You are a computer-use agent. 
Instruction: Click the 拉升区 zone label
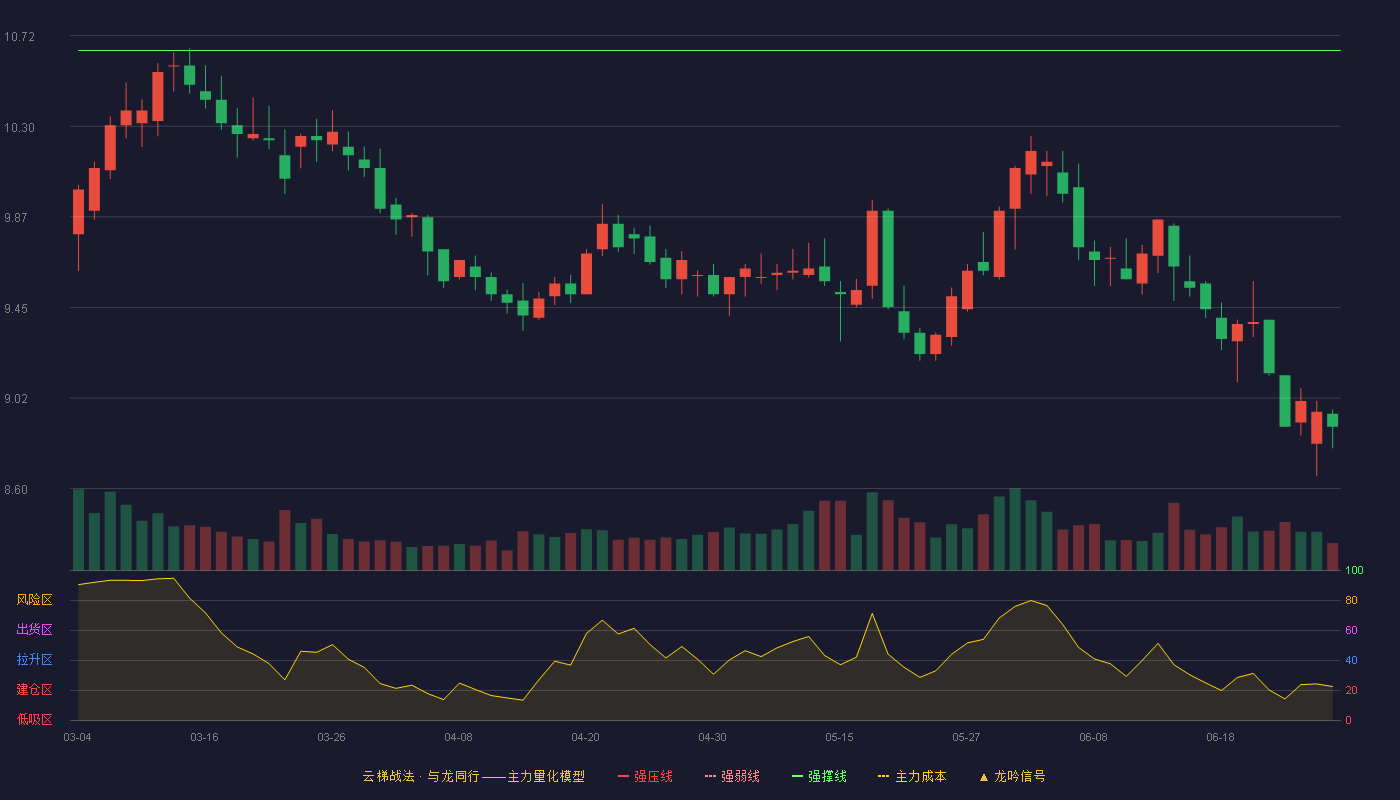(34, 660)
